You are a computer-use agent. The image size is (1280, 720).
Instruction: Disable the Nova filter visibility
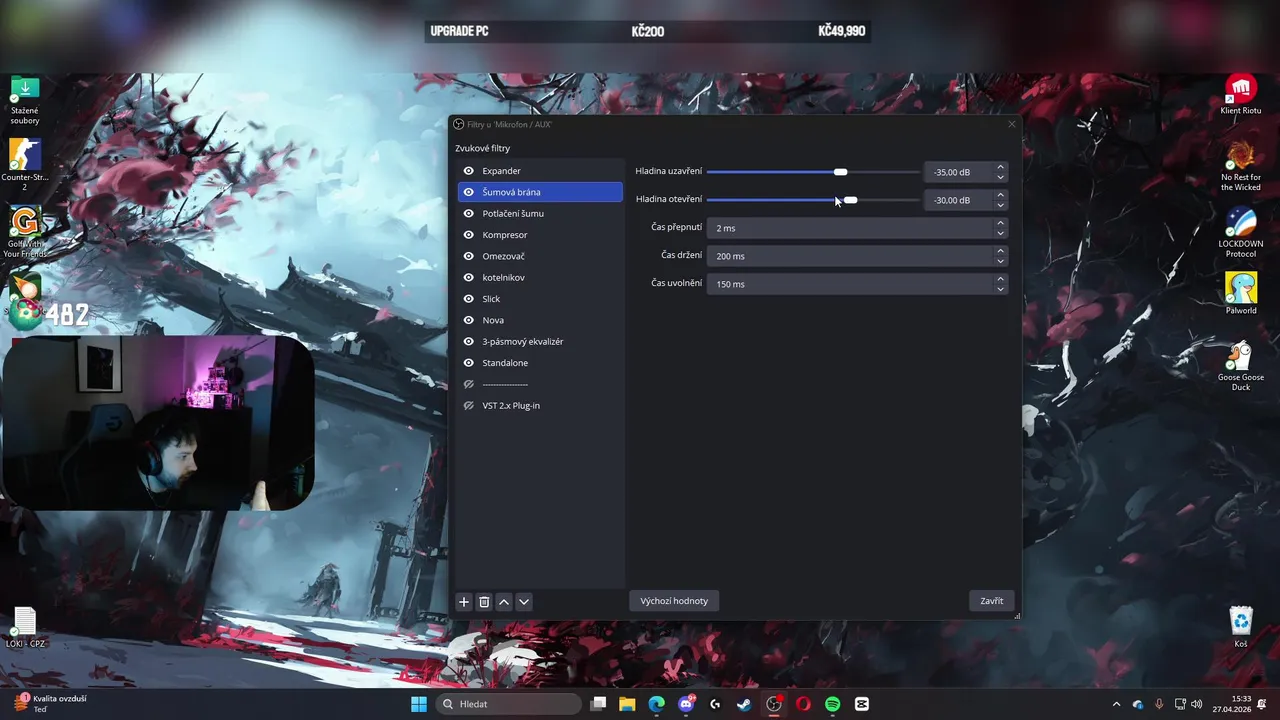pos(468,320)
